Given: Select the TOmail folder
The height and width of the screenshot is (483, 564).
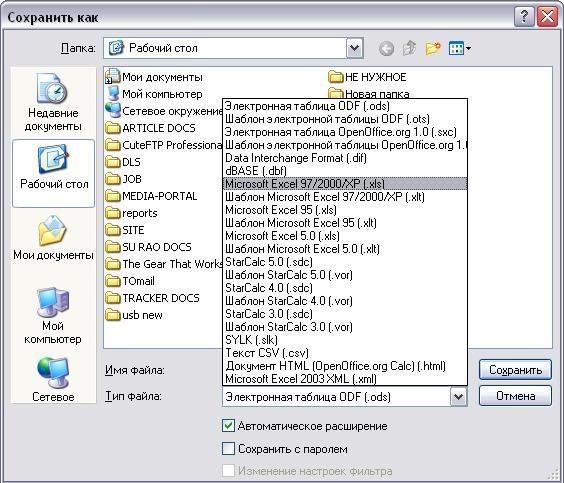Looking at the screenshot, I should click(130, 281).
